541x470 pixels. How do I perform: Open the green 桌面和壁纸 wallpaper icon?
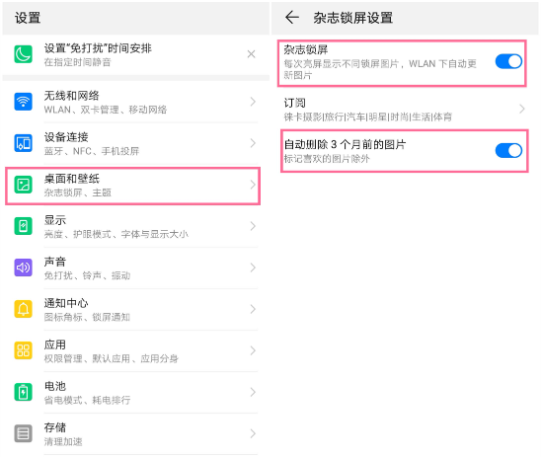tap(23, 185)
